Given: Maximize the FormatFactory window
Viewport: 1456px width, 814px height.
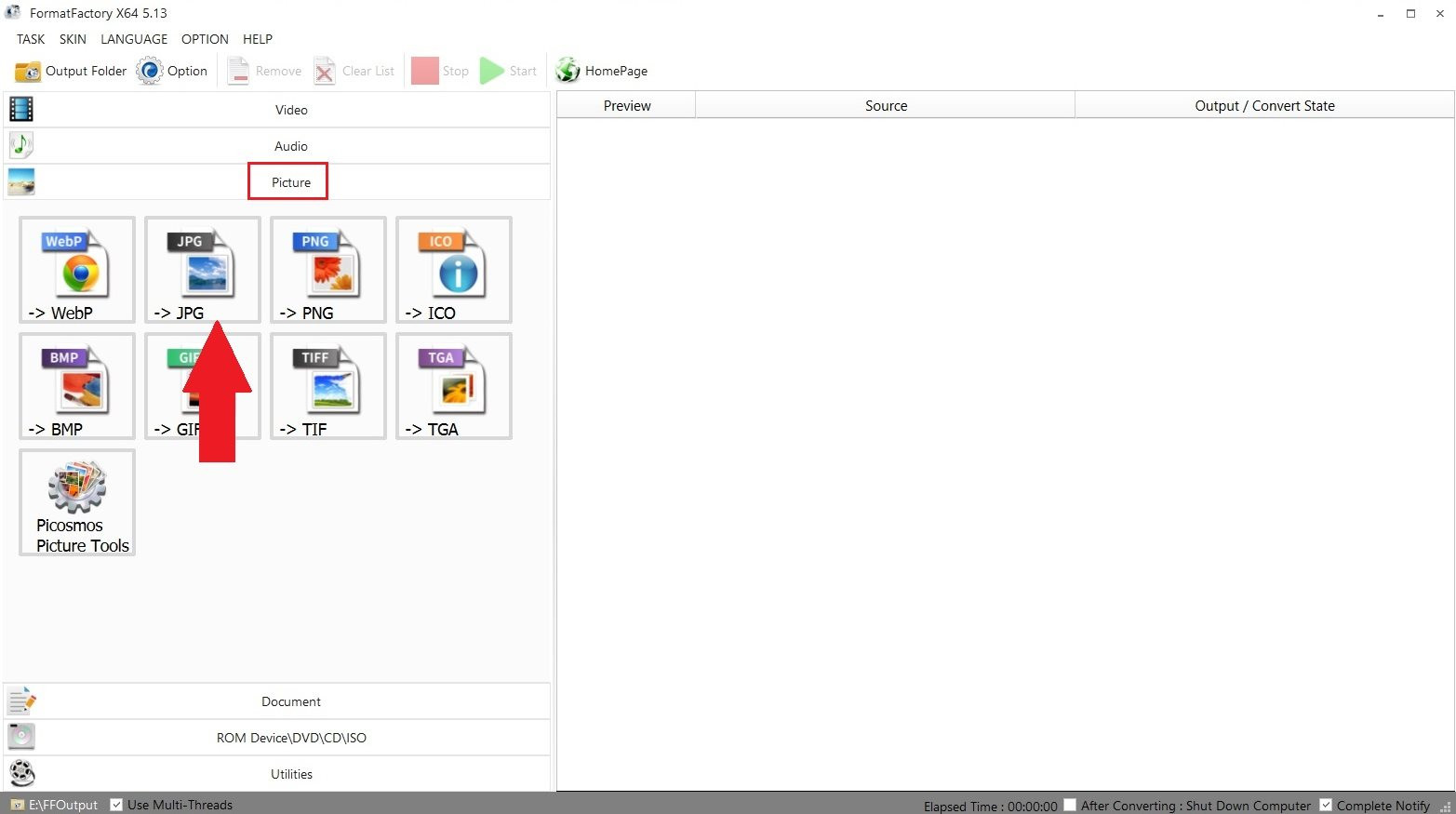Looking at the screenshot, I should click(x=1410, y=13).
